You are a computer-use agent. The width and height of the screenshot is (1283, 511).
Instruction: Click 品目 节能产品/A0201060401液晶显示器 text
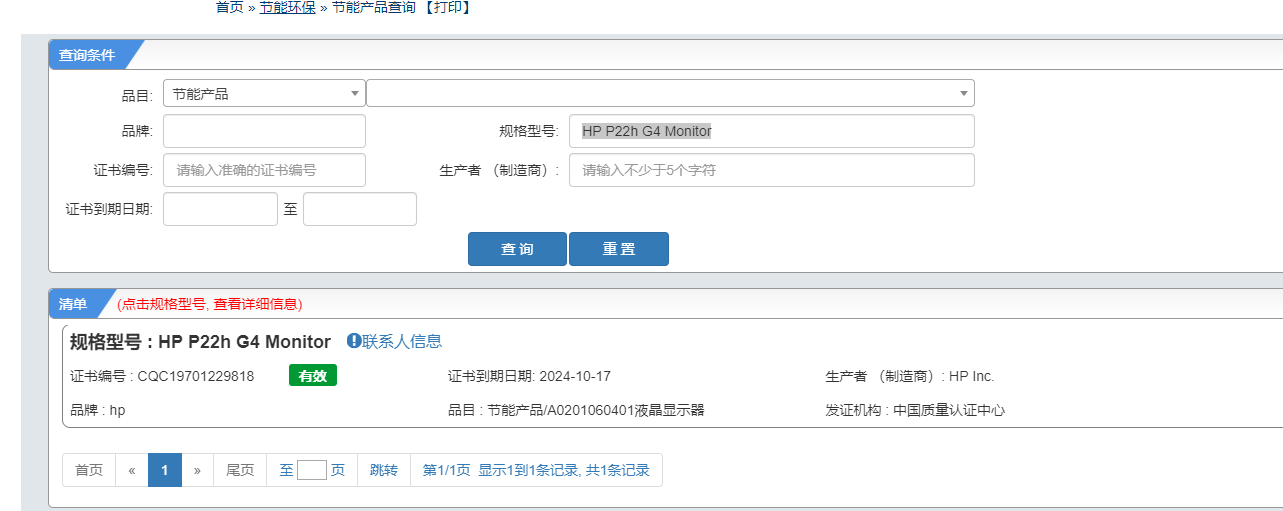576,410
